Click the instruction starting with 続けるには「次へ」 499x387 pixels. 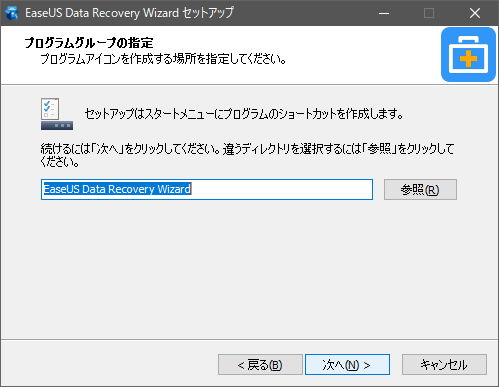[247, 155]
